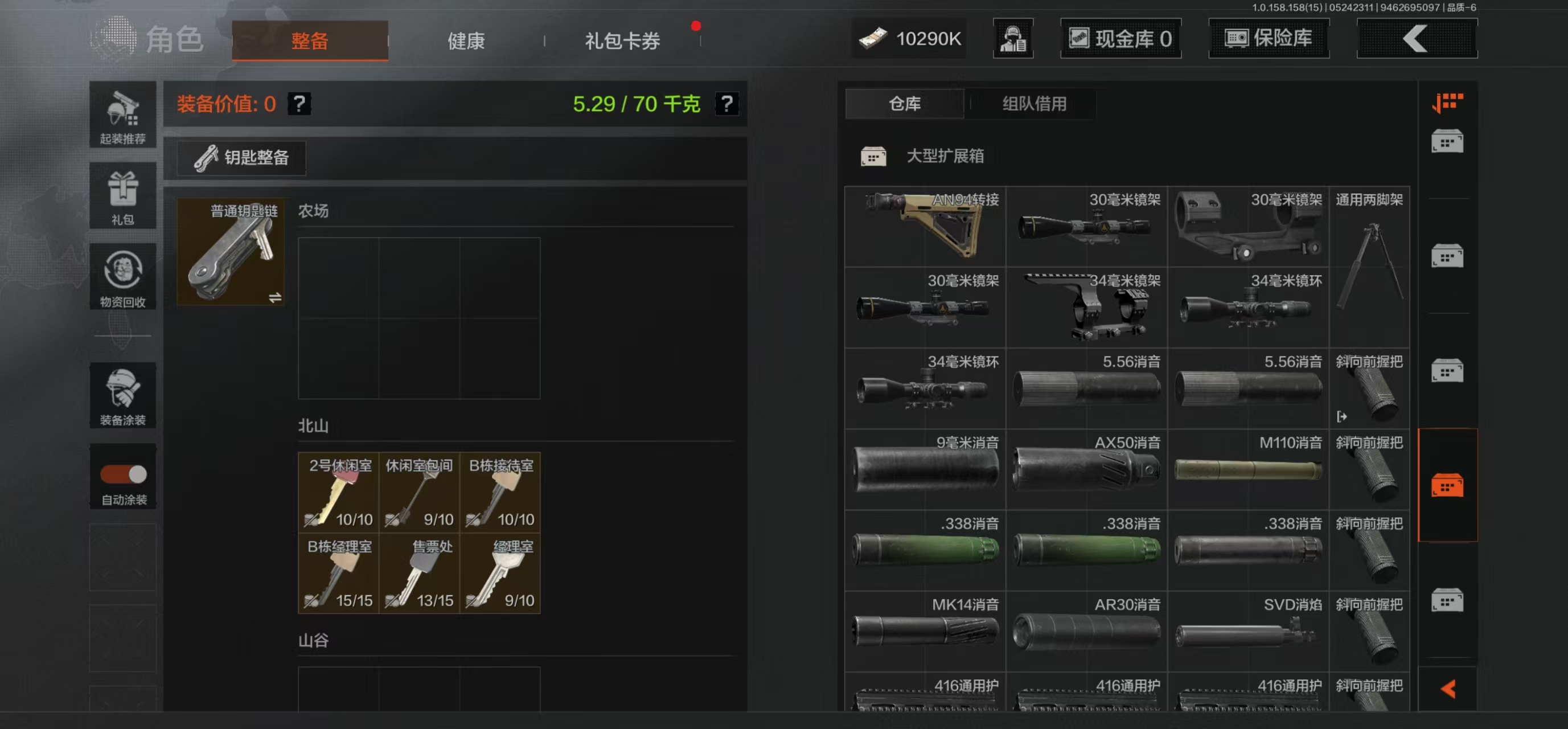Switch to the 健康 tab
This screenshot has height=729, width=1568.
click(466, 41)
